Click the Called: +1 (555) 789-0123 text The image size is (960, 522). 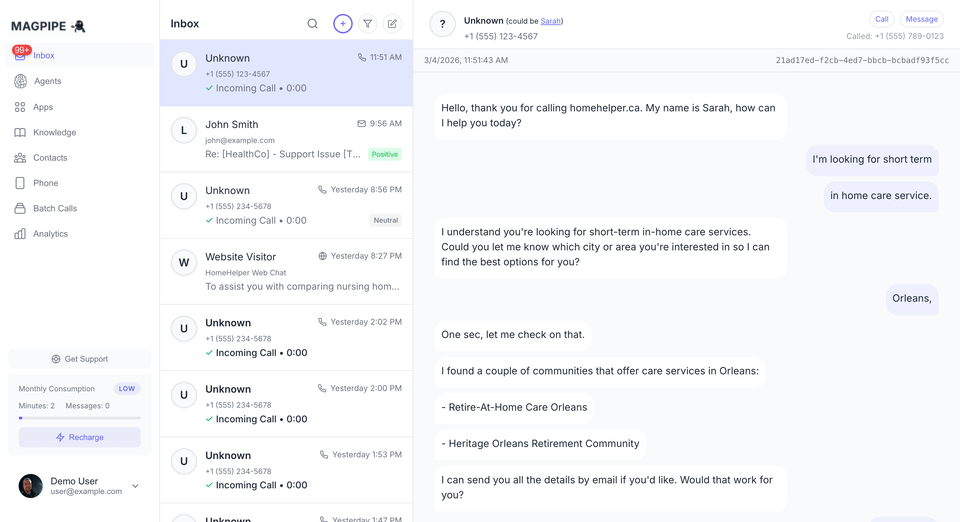tap(895, 36)
